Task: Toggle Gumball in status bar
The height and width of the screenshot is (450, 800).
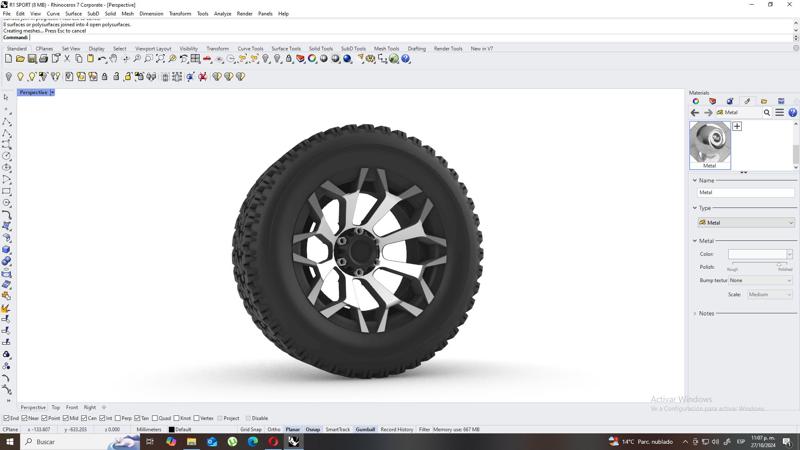Action: (x=365, y=430)
